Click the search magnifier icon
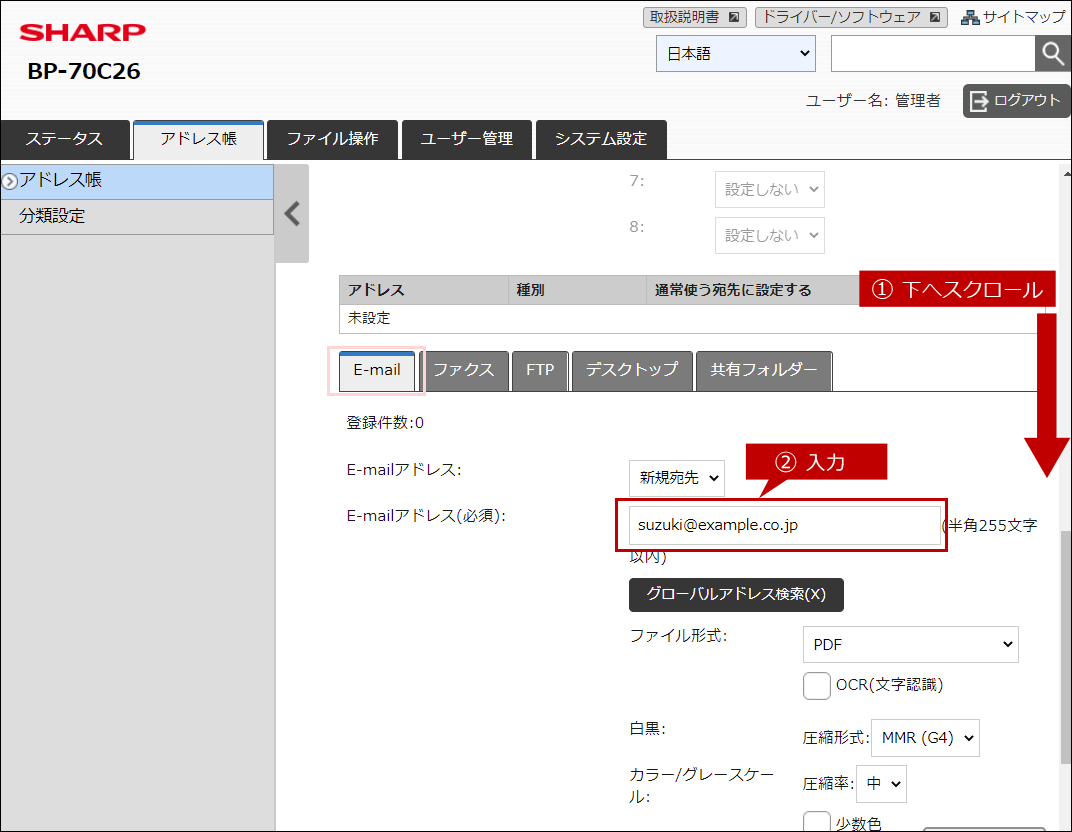Image resolution: width=1072 pixels, height=832 pixels. [x=1052, y=53]
